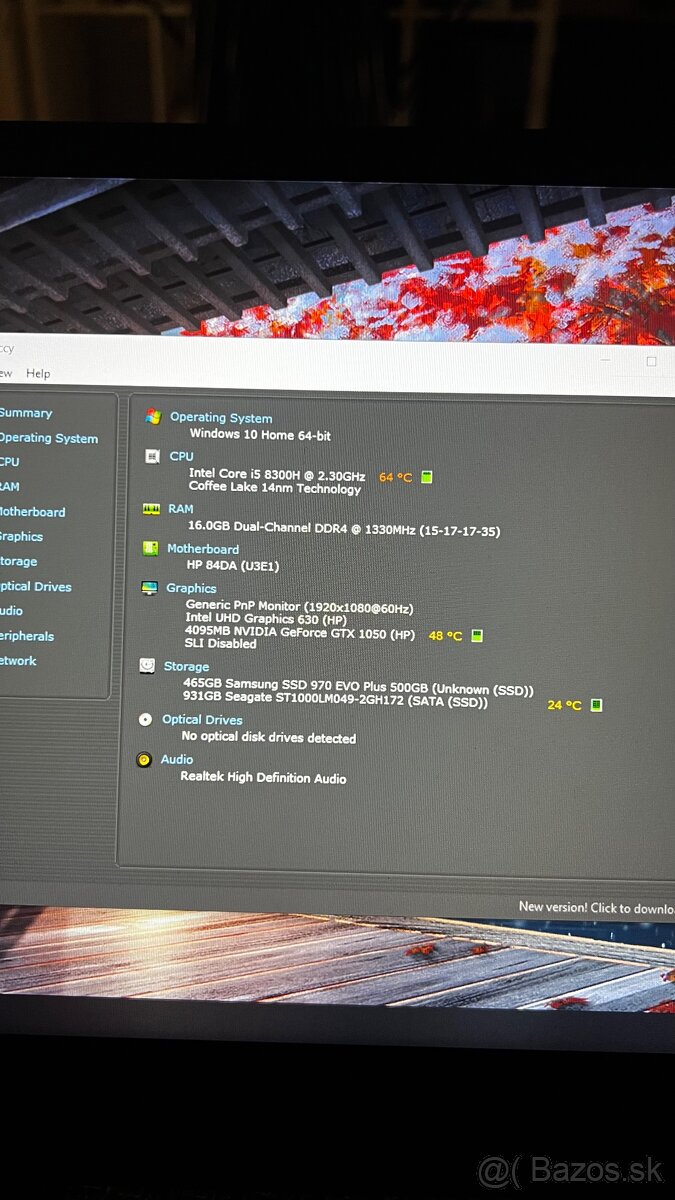This screenshot has height=1200, width=675.
Task: Select Optical Drives in the sidebar
Action: (x=35, y=587)
